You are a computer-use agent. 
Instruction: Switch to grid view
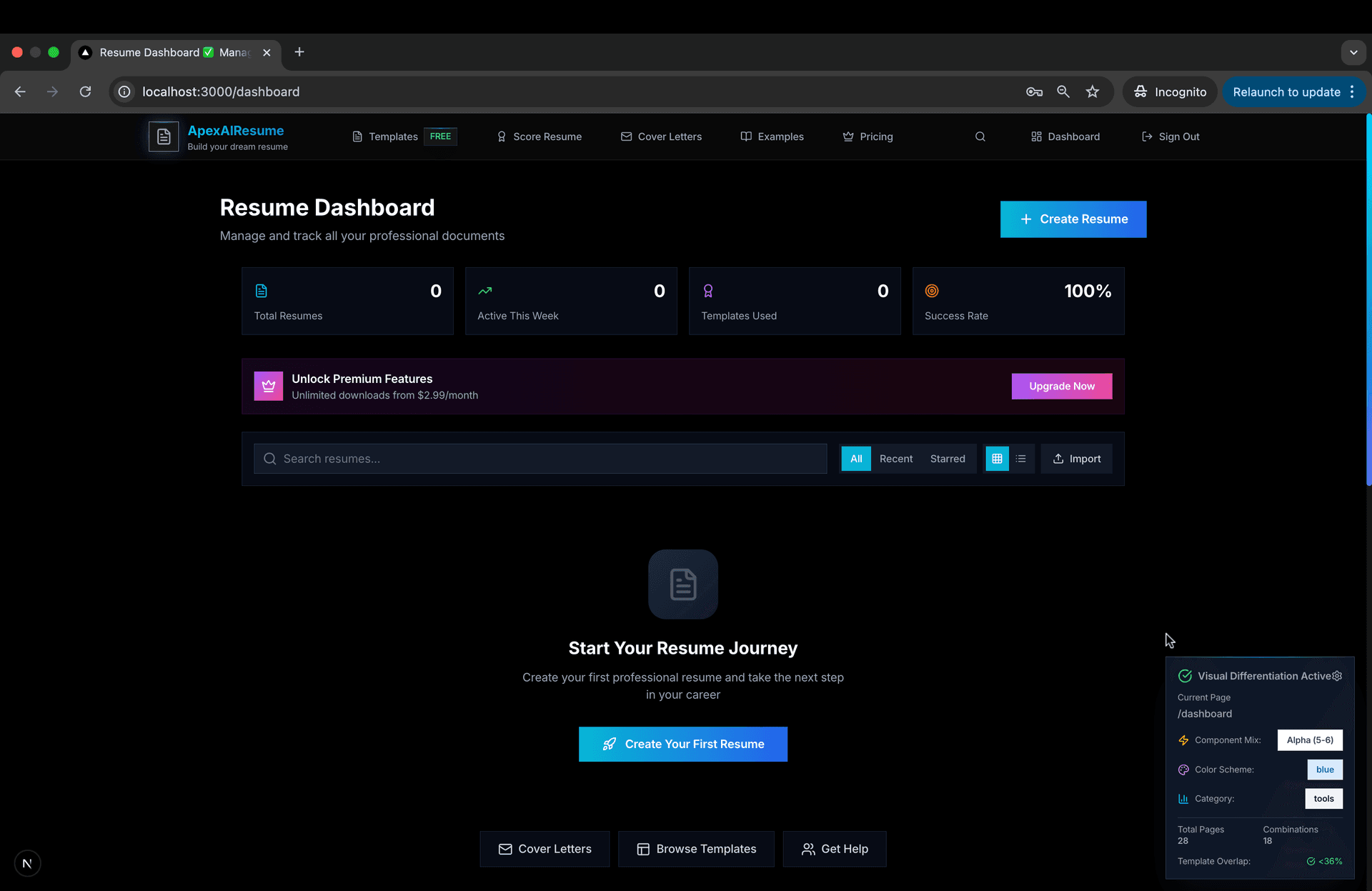pos(997,459)
